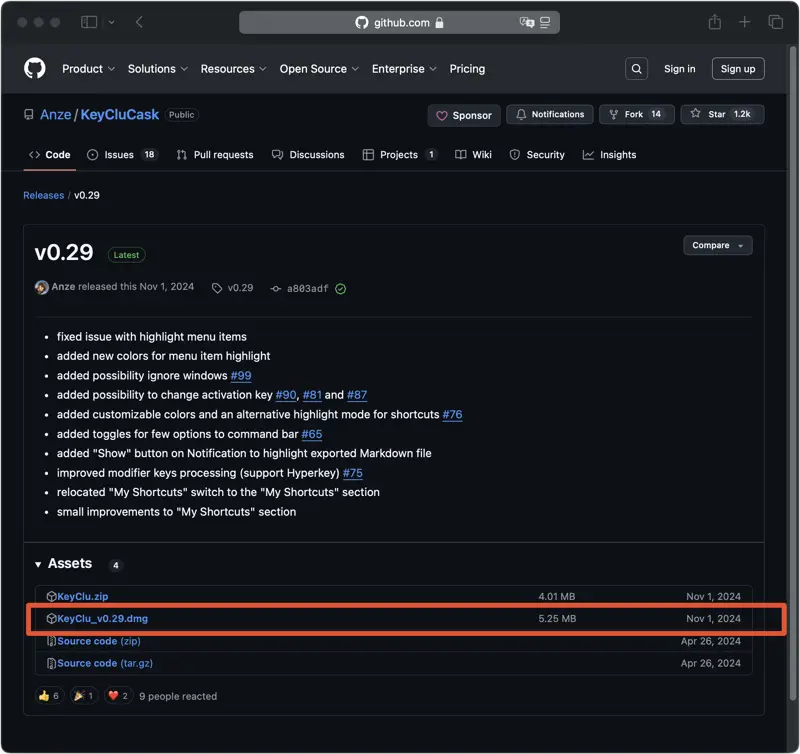
Task: Click the GitHub logo in the header
Action: coord(34,68)
